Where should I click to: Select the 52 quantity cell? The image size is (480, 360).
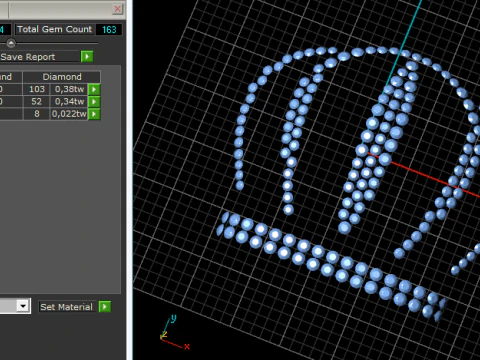[x=37, y=101]
